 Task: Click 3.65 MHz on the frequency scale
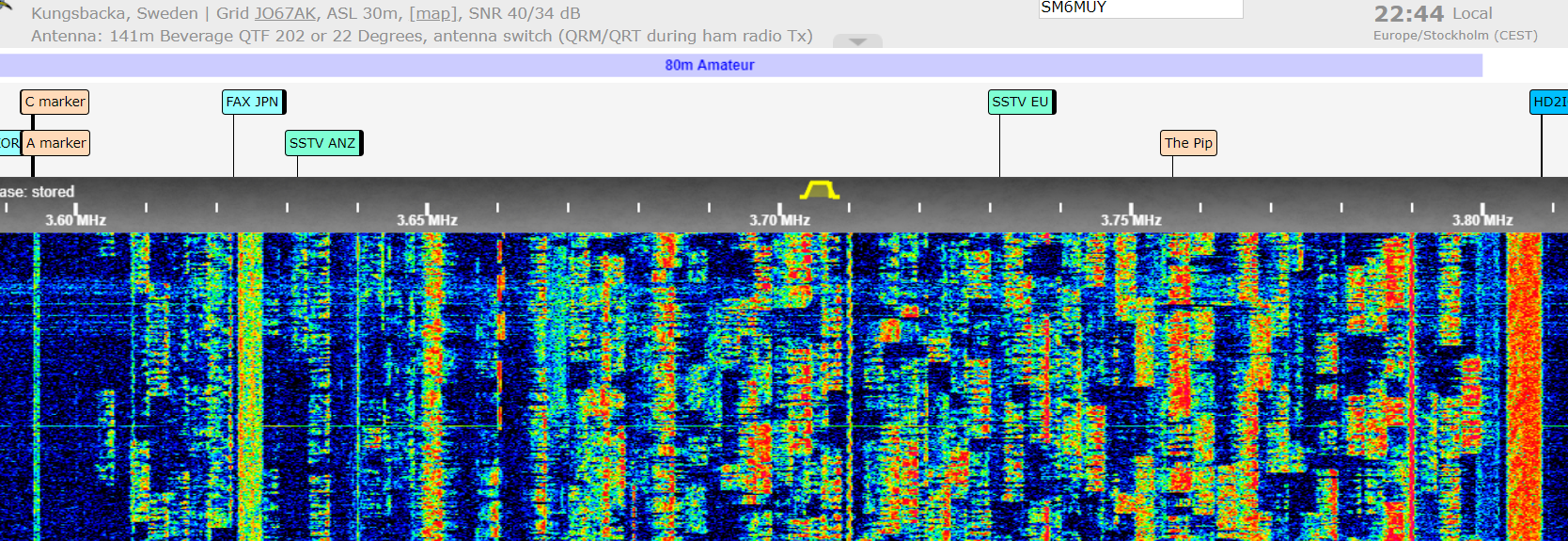[x=427, y=220]
